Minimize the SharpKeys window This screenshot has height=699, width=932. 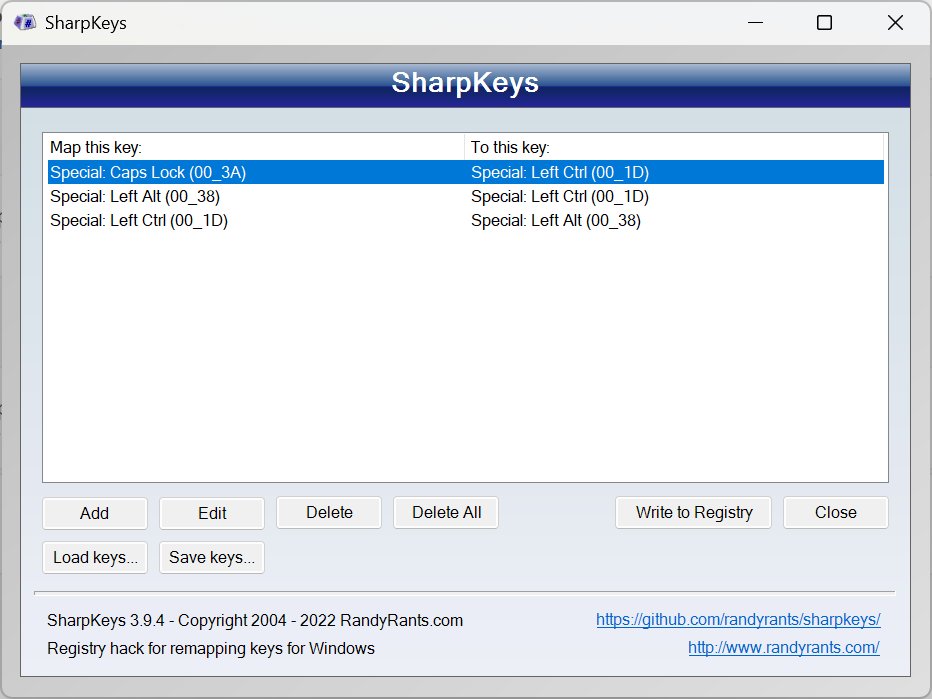[755, 22]
